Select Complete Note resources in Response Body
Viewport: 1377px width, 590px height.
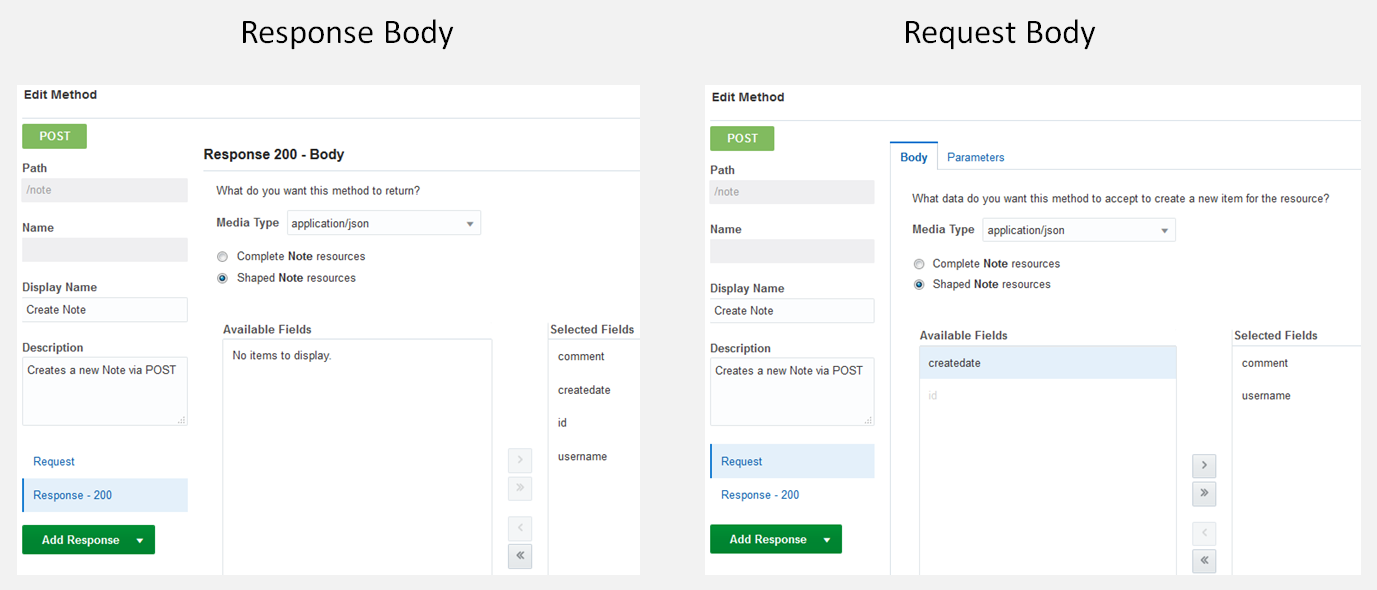(x=222, y=257)
